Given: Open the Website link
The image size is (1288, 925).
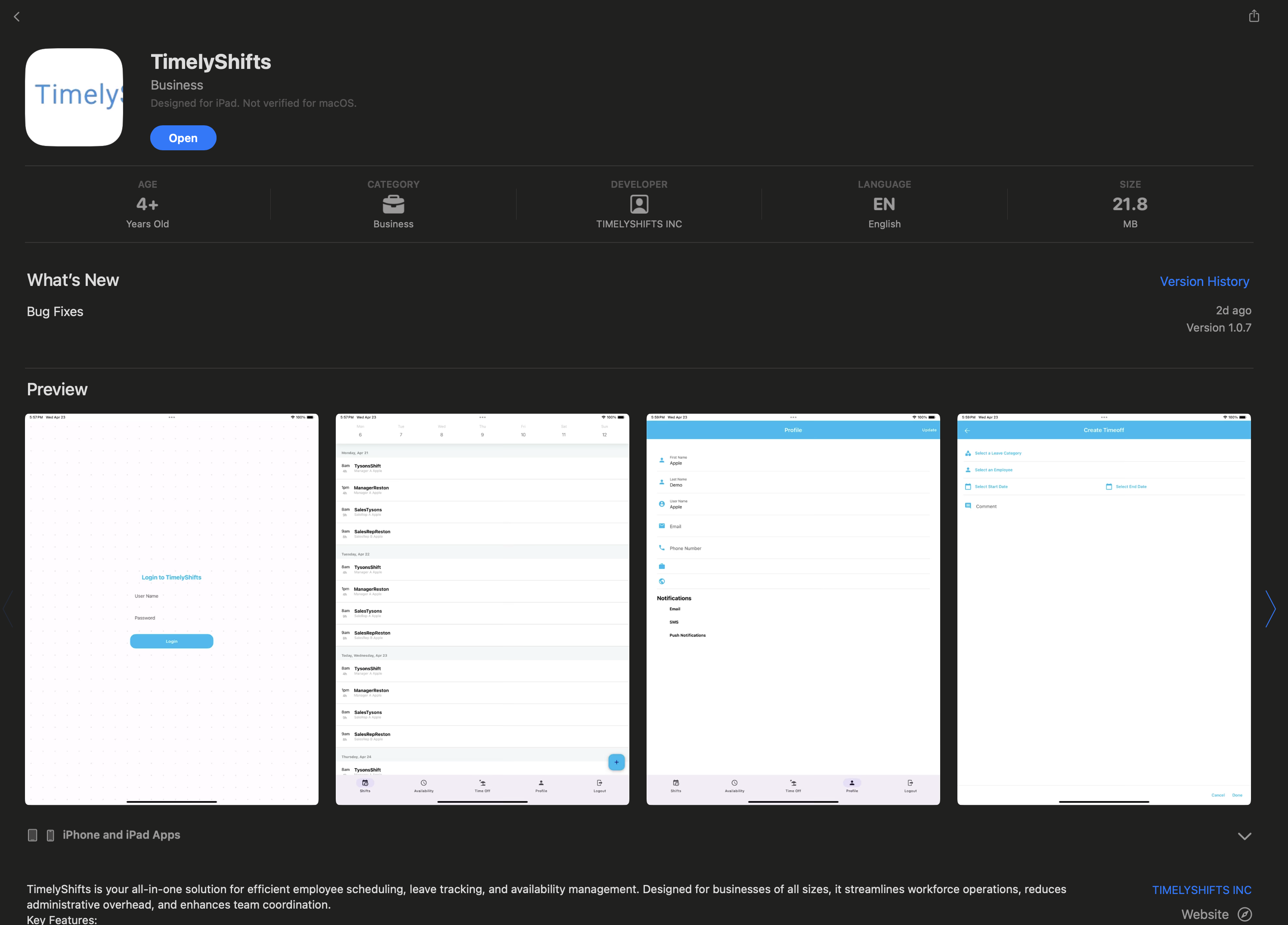Looking at the screenshot, I should (1204, 914).
